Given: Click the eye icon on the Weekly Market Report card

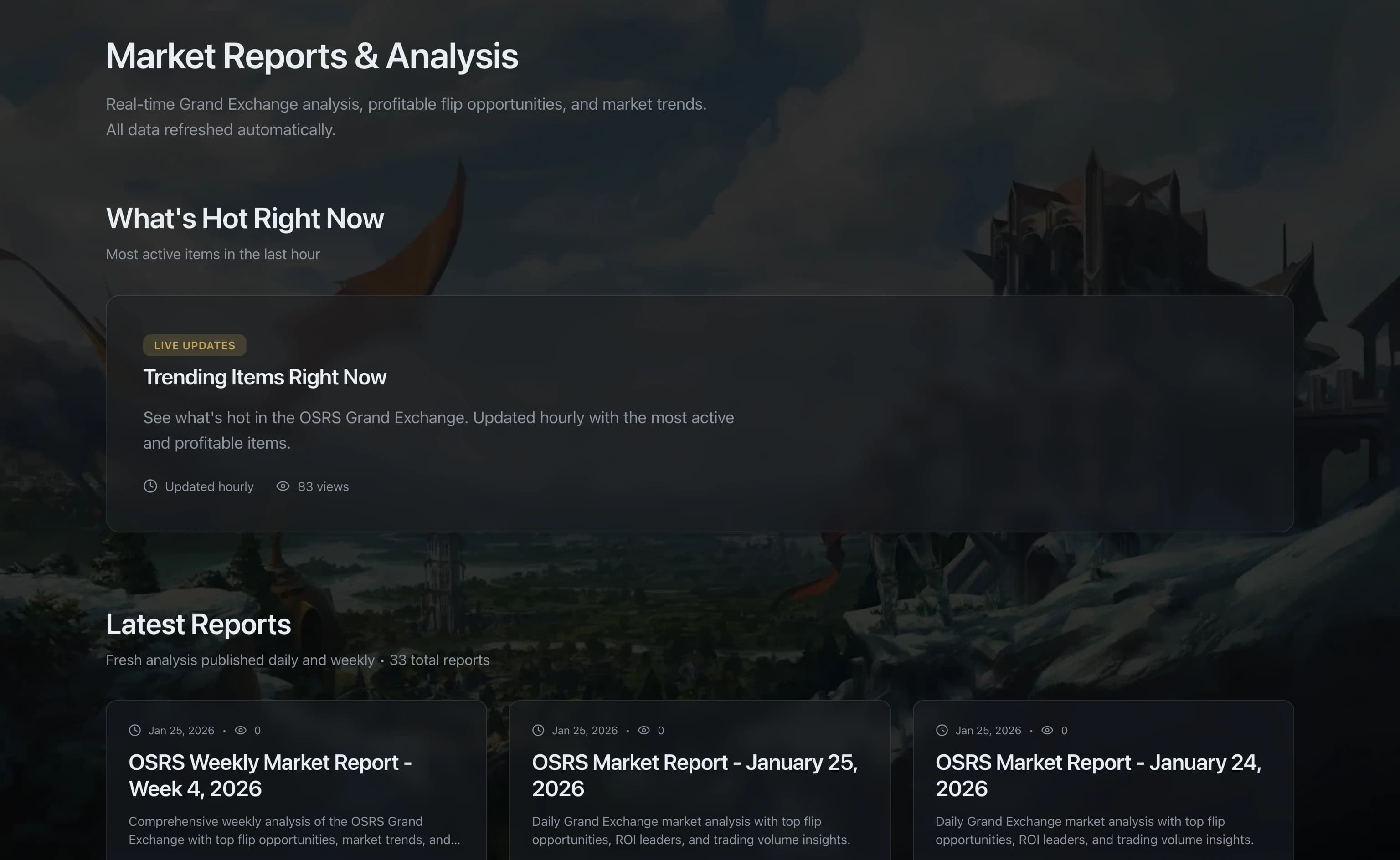Looking at the screenshot, I should (x=241, y=730).
